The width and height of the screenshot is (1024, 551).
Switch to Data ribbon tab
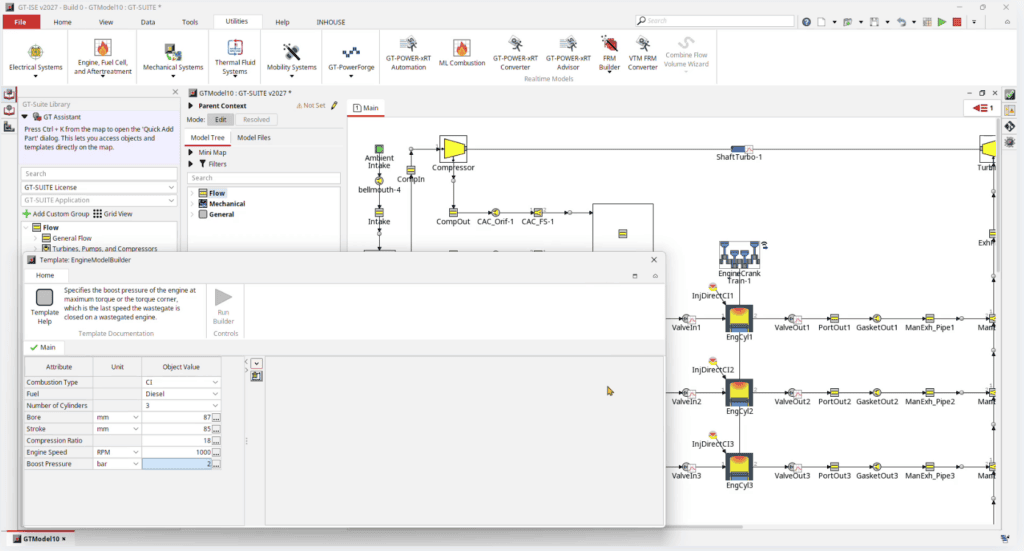tap(148, 22)
